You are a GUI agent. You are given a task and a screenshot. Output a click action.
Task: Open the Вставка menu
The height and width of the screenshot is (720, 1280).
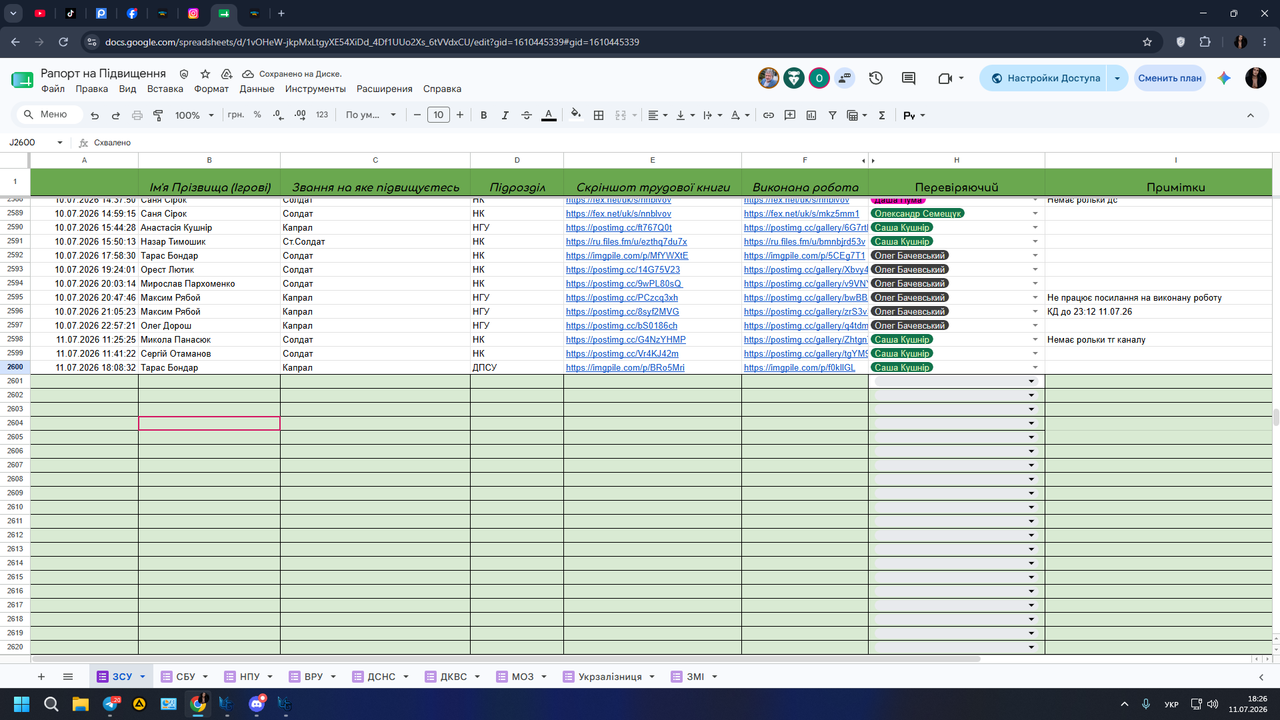165,89
